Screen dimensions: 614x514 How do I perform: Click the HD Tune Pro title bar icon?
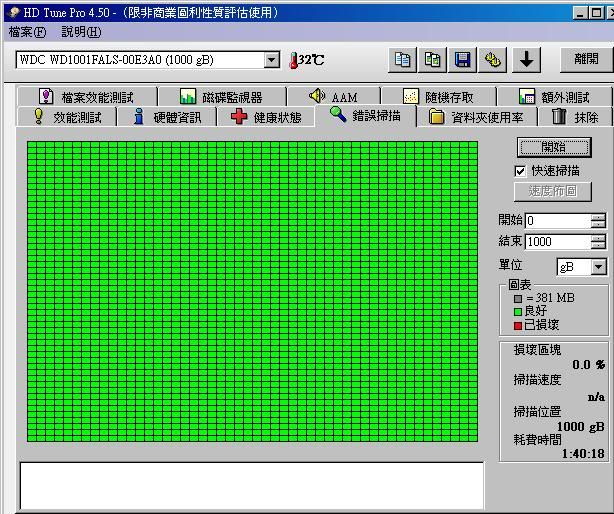tap(13, 13)
